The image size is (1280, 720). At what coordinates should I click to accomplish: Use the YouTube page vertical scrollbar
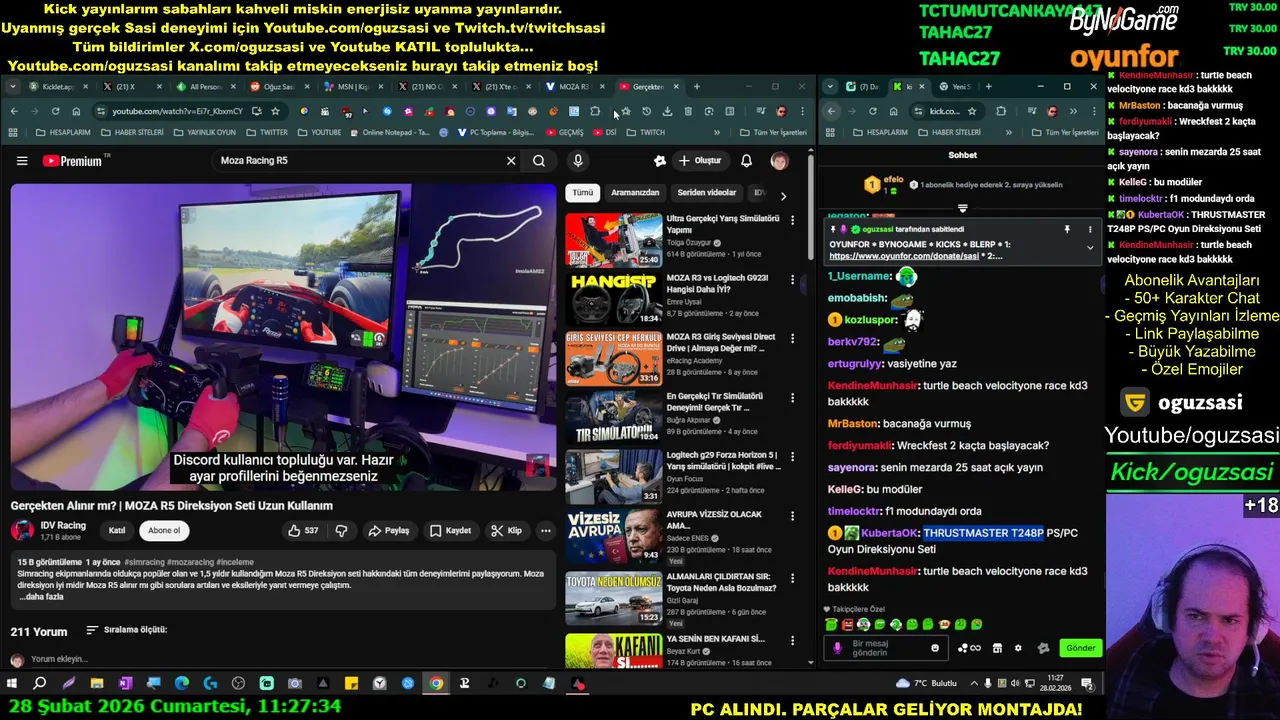click(810, 205)
